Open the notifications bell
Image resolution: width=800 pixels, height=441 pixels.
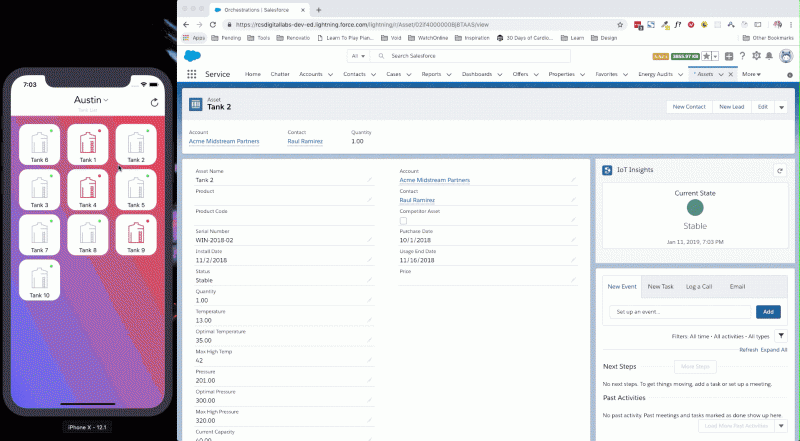[770, 56]
